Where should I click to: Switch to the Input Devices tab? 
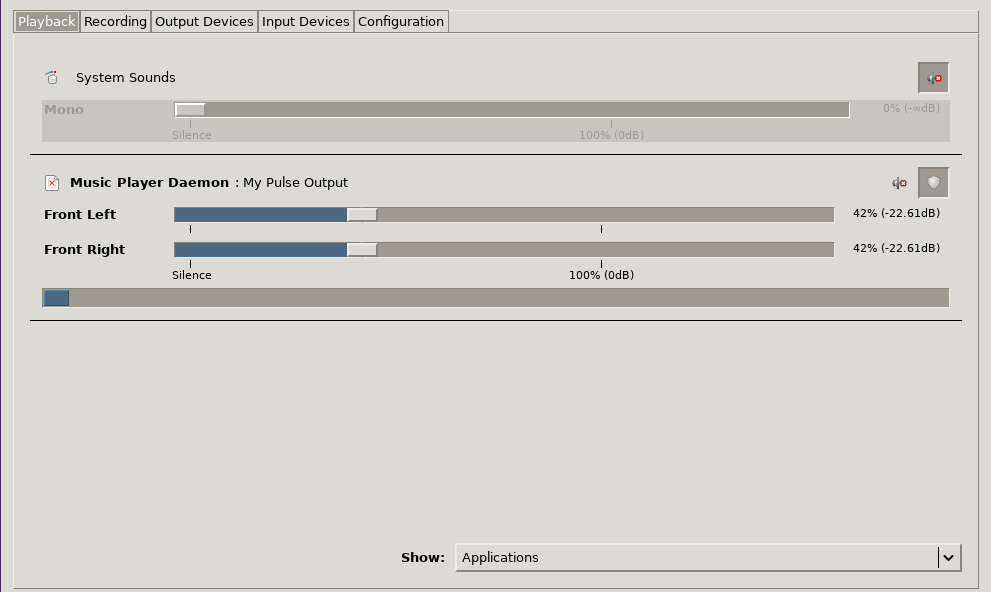coord(305,21)
